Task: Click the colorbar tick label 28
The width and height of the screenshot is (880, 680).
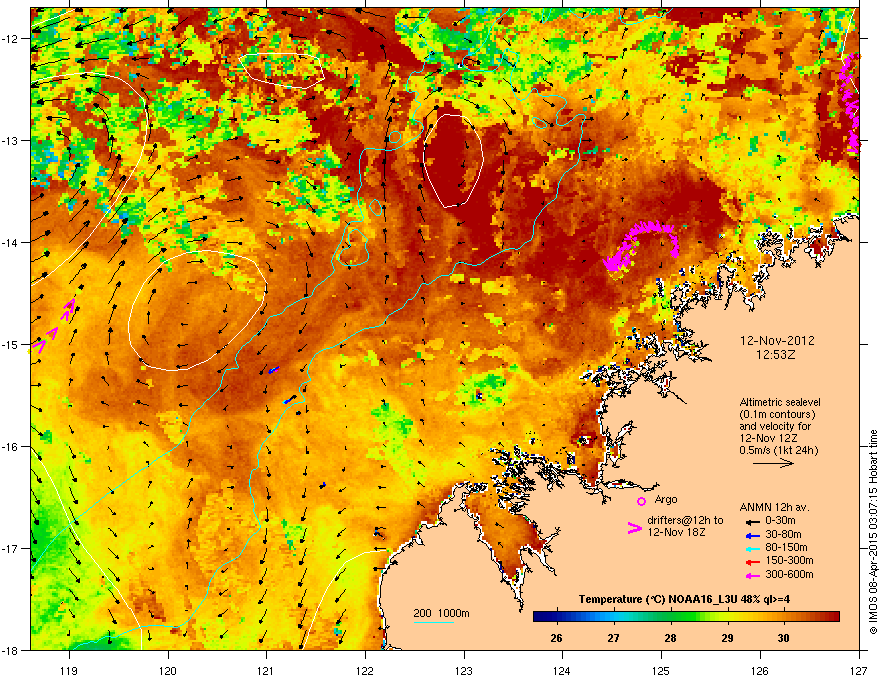Action: point(670,638)
